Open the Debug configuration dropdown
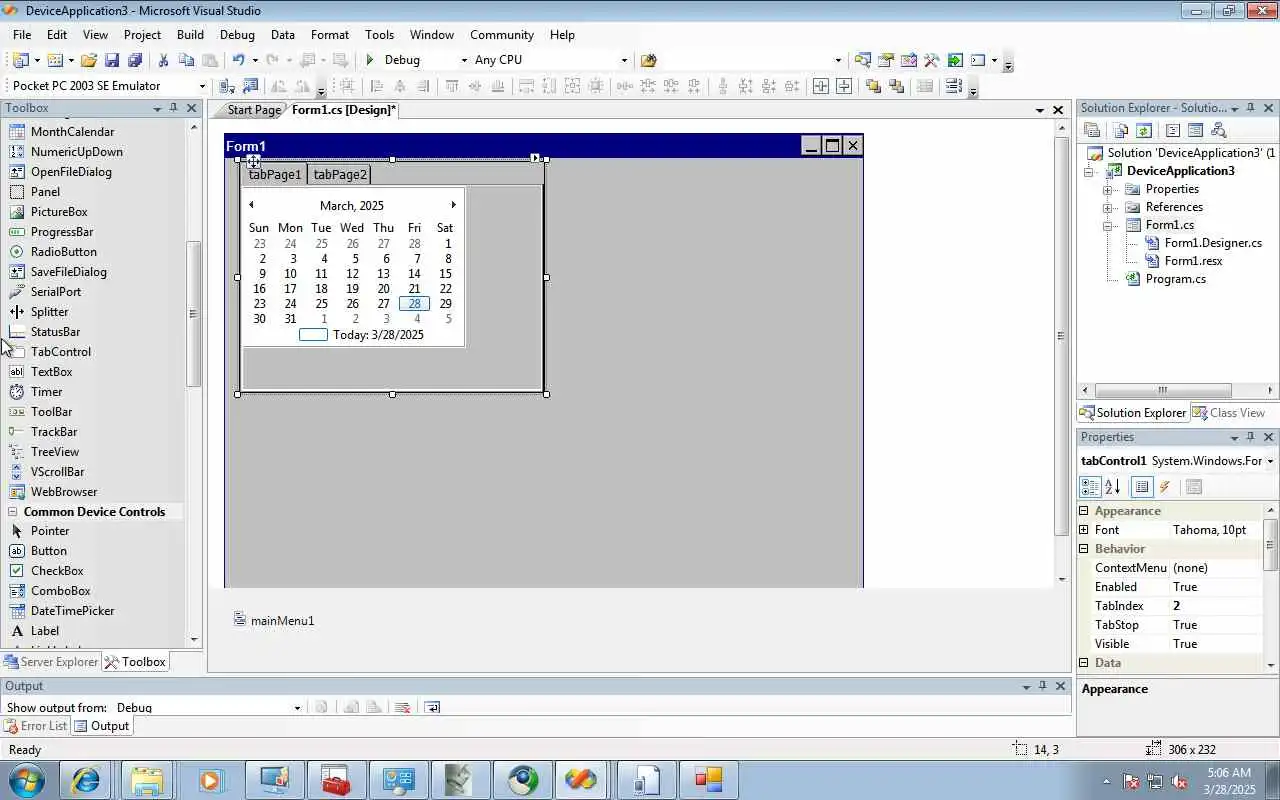 point(464,60)
